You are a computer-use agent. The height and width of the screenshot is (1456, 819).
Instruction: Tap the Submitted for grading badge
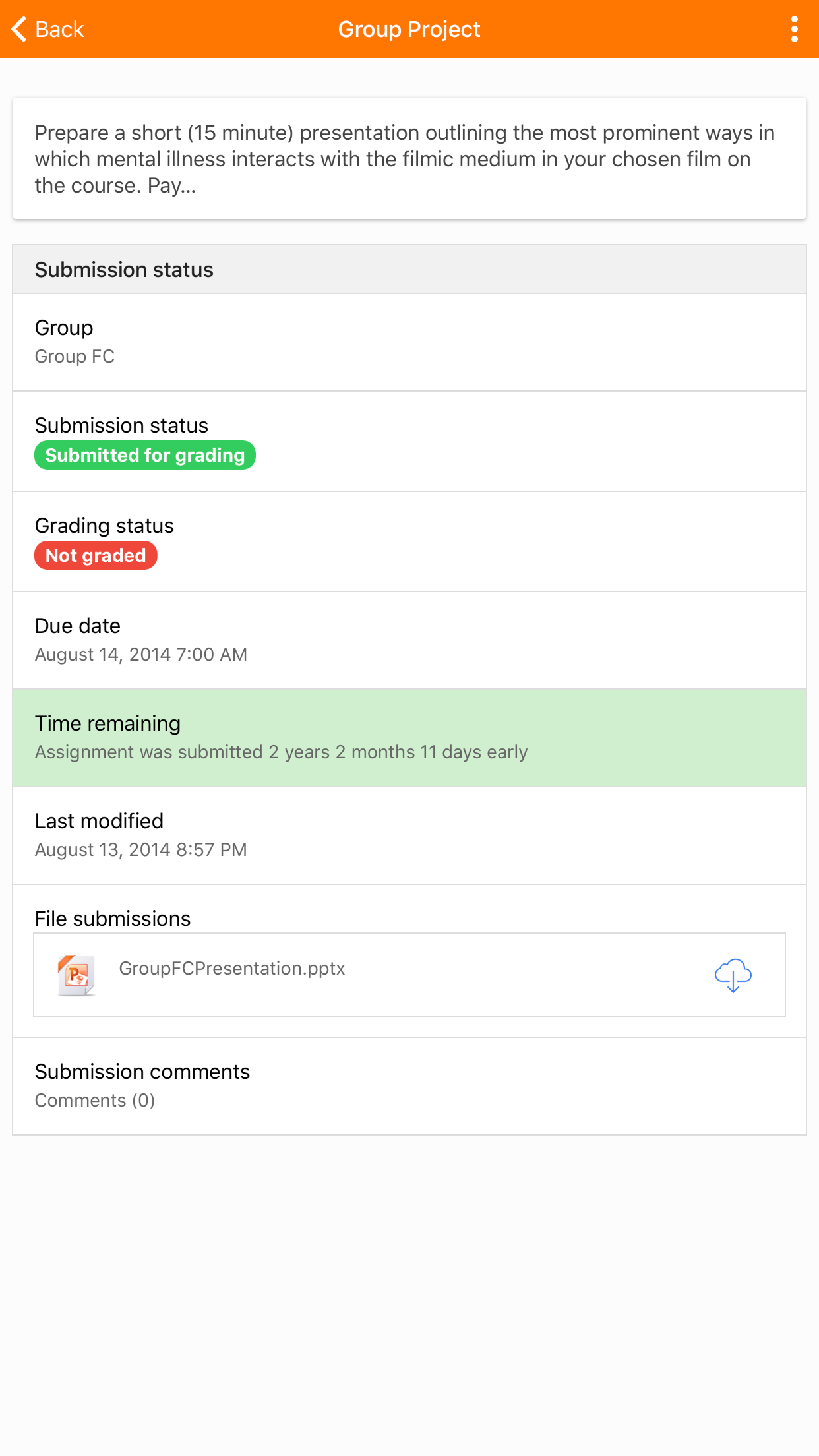click(145, 455)
